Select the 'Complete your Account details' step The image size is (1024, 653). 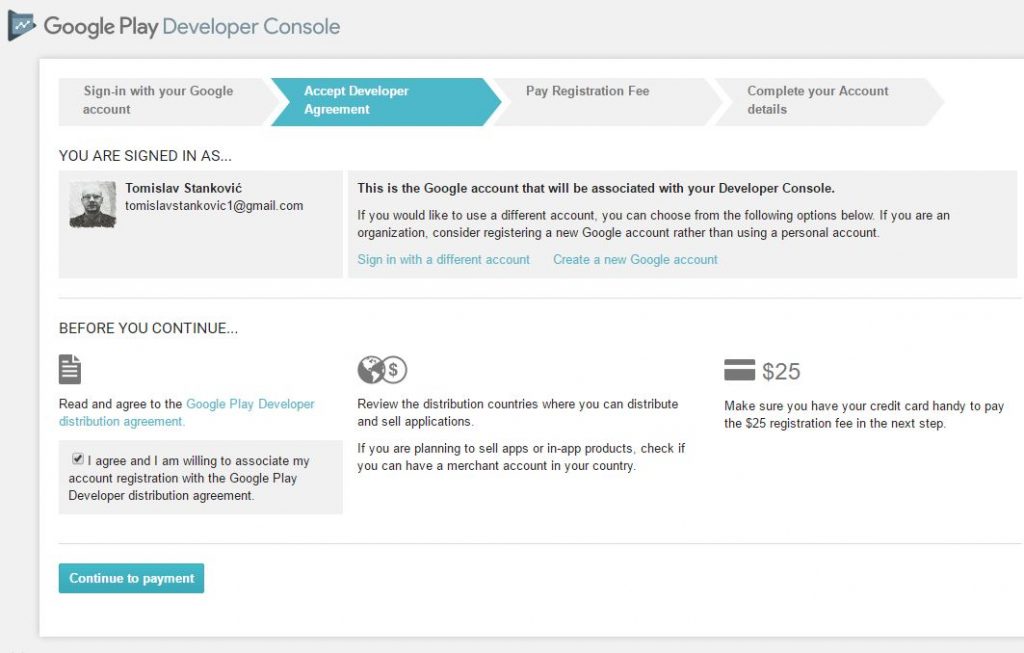pyautogui.click(x=828, y=101)
